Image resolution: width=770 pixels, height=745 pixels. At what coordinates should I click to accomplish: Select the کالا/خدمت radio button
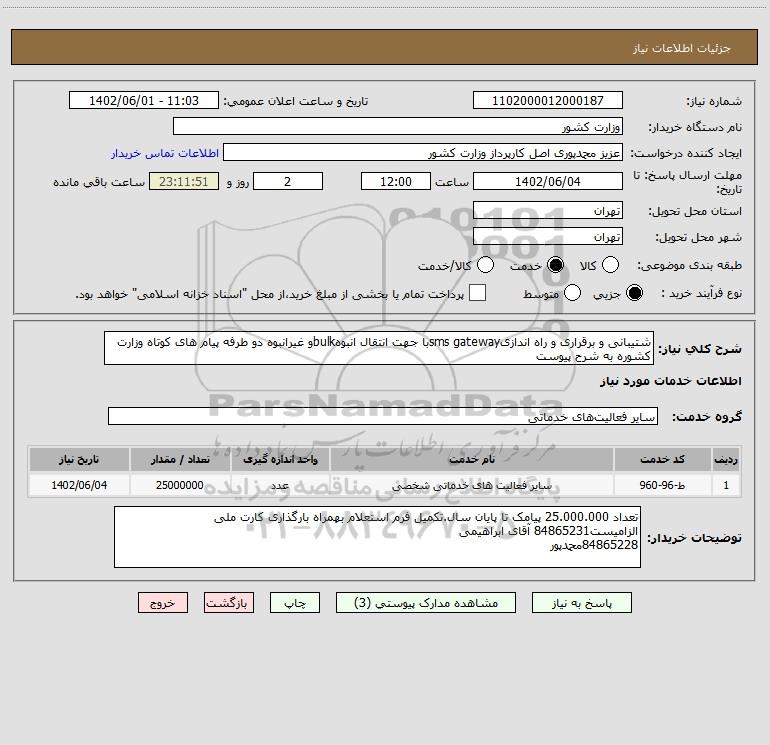486,265
